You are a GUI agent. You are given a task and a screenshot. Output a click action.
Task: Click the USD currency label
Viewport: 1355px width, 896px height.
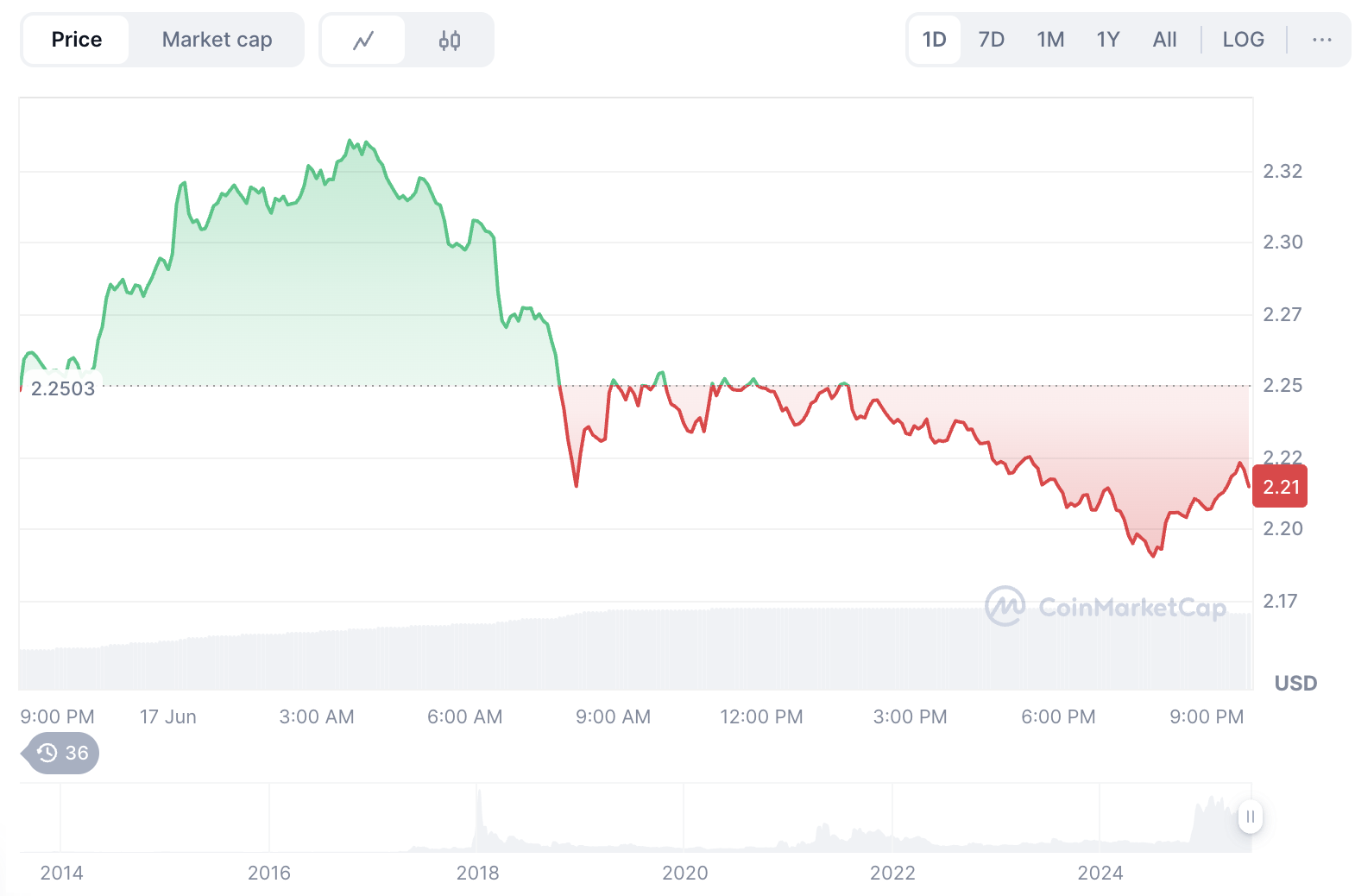(x=1295, y=684)
